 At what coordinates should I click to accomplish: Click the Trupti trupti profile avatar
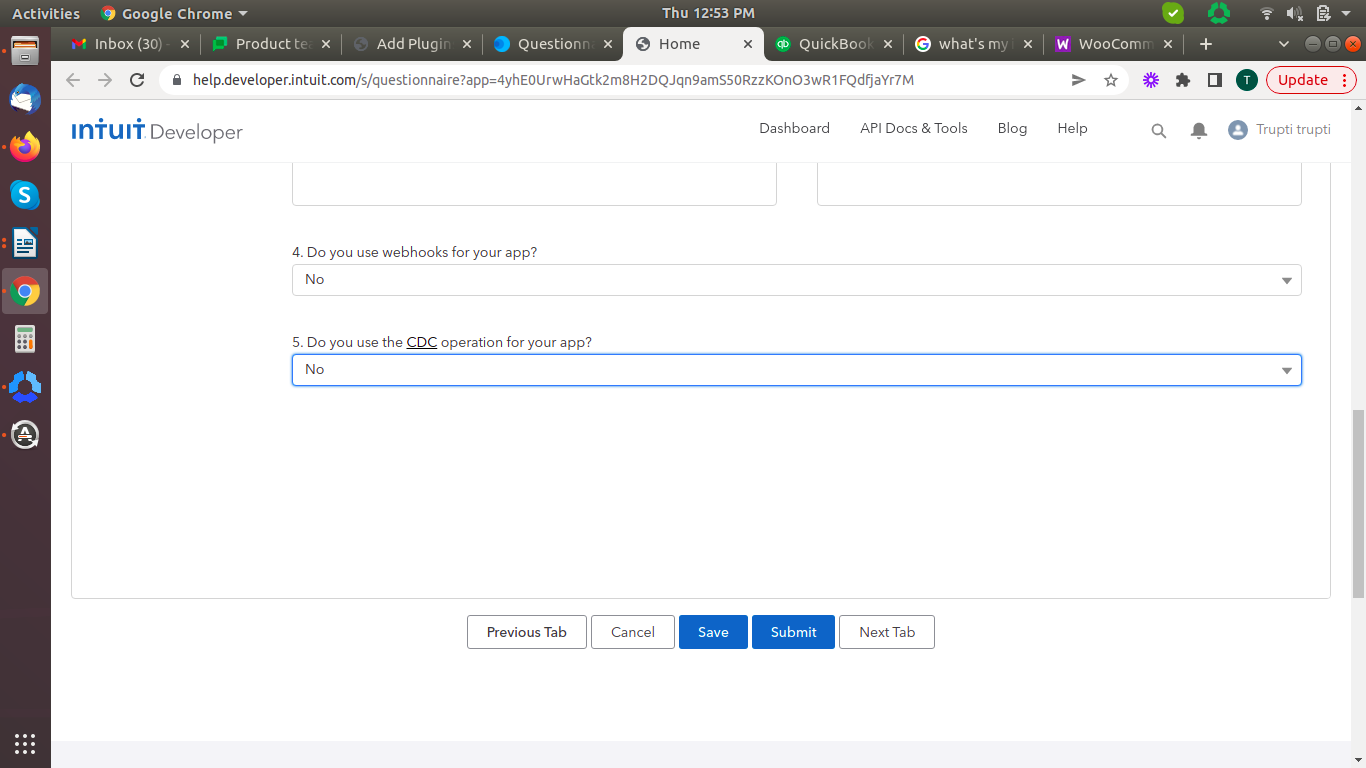point(1238,130)
